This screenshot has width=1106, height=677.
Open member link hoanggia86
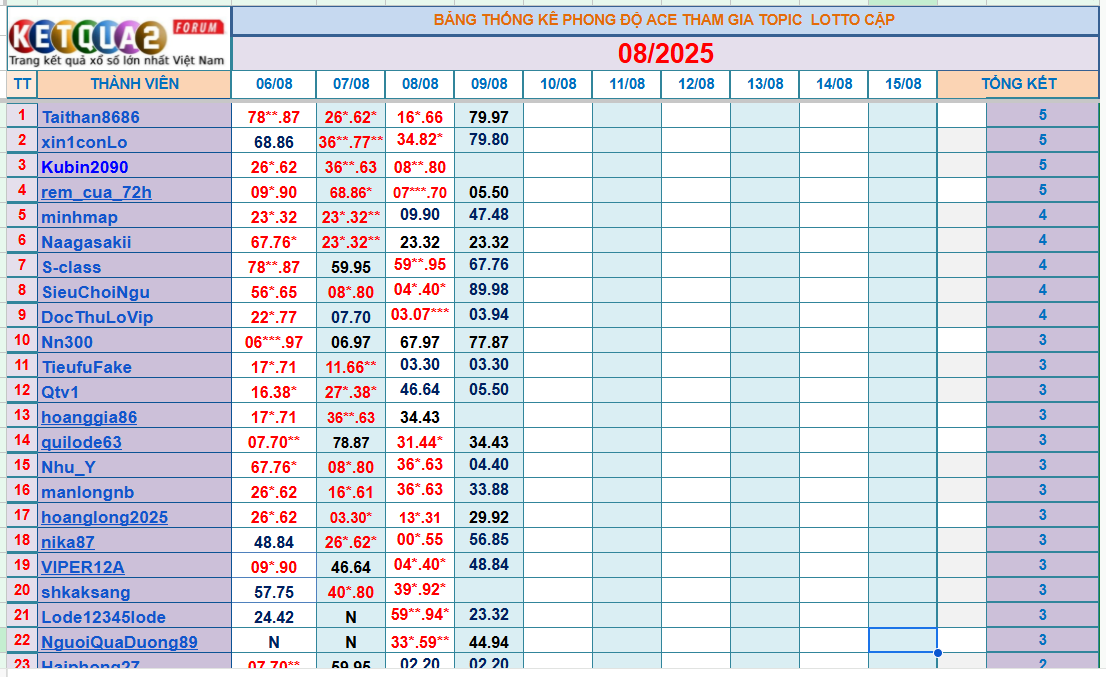pos(89,417)
